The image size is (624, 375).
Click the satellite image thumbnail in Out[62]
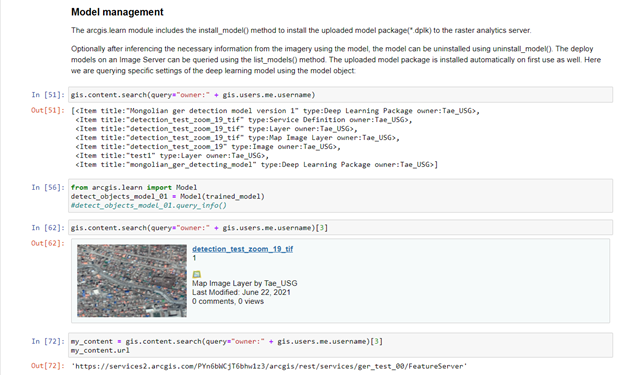132,281
